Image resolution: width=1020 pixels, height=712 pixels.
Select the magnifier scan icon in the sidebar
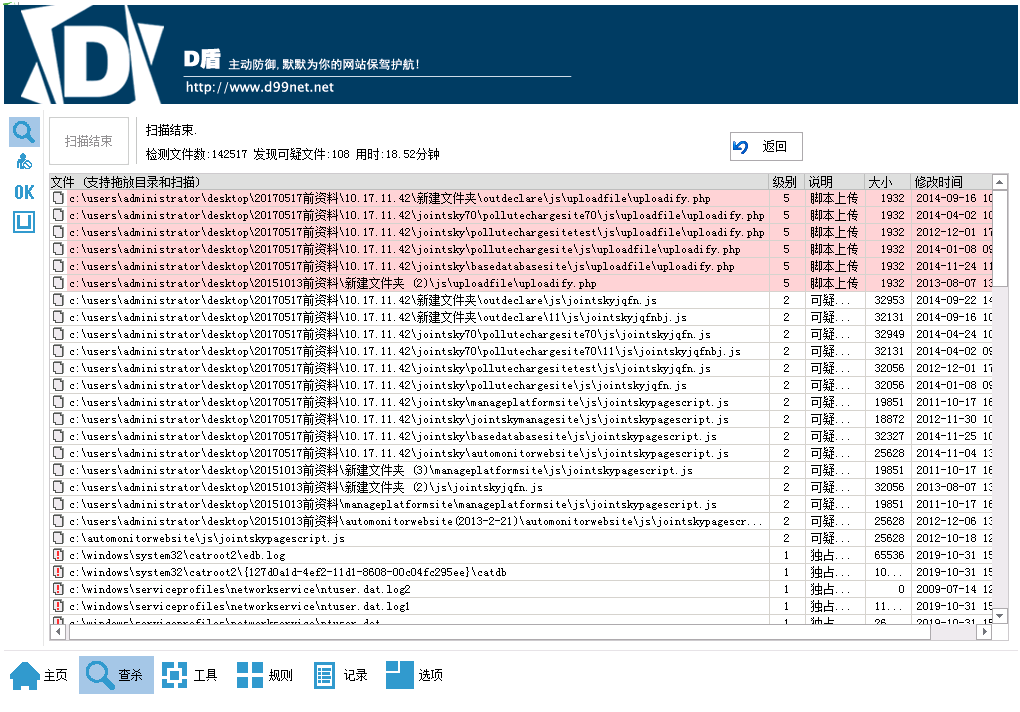tap(24, 132)
